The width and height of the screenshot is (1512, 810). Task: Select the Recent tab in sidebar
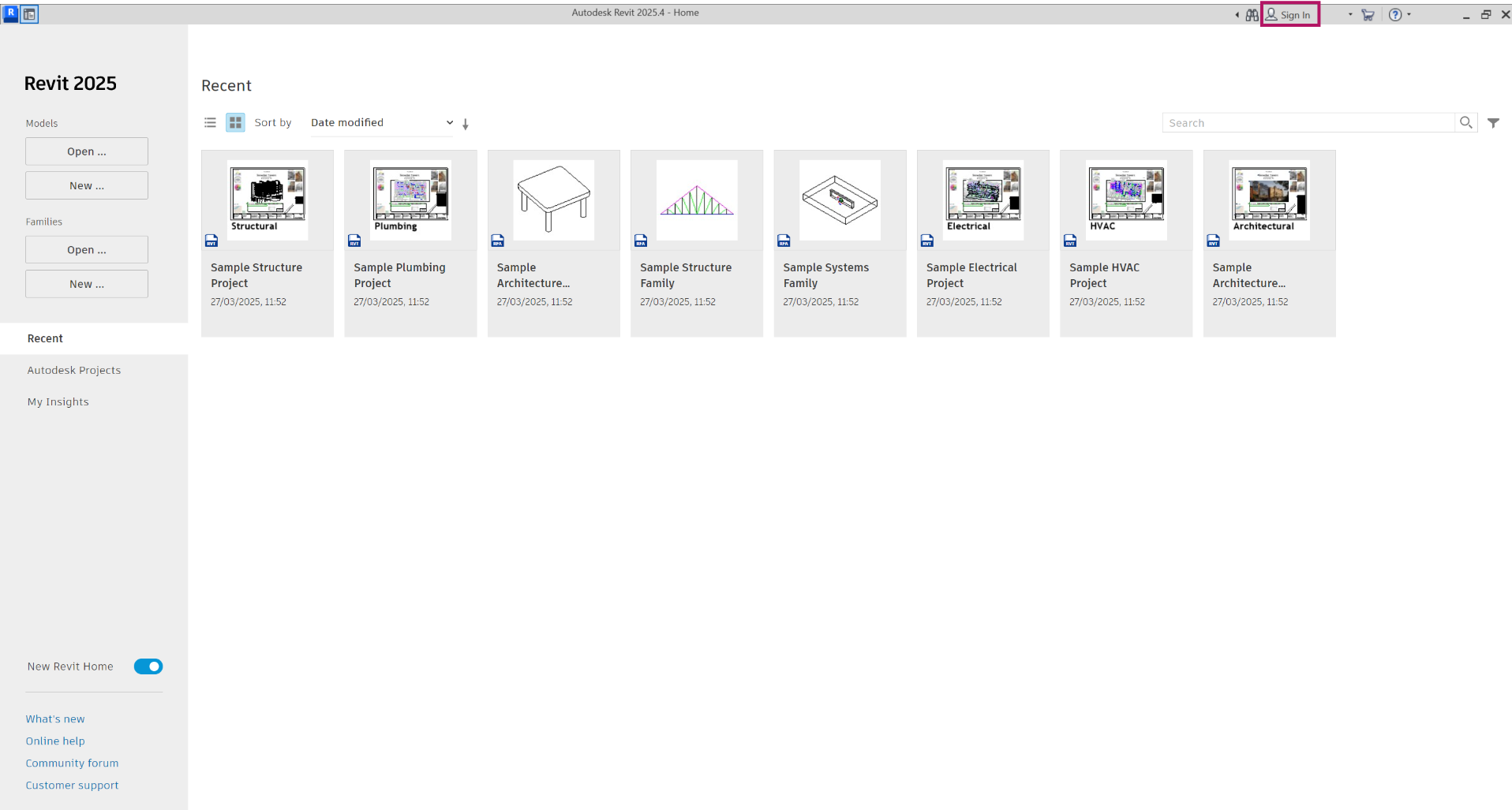pyautogui.click(x=94, y=338)
